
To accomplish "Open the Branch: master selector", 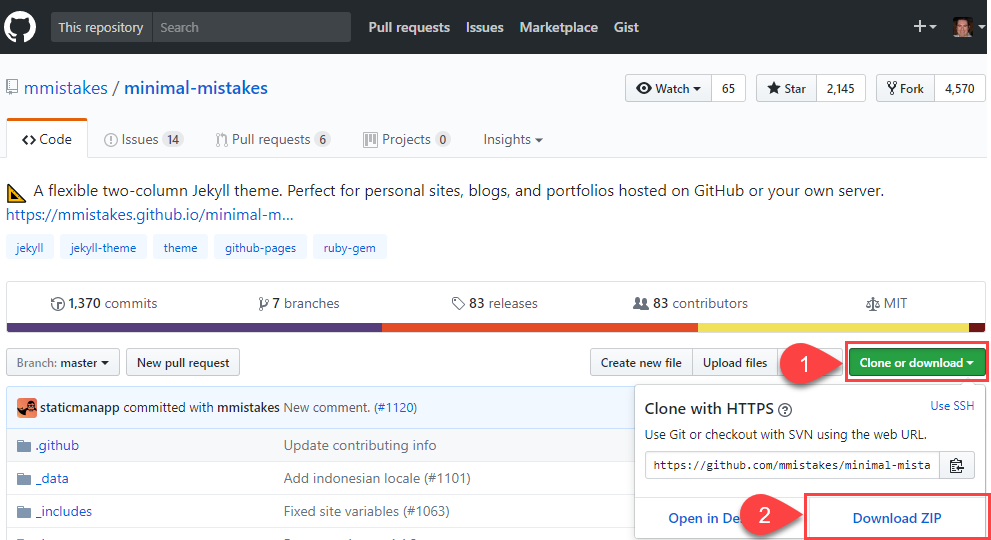I will pos(63,362).
